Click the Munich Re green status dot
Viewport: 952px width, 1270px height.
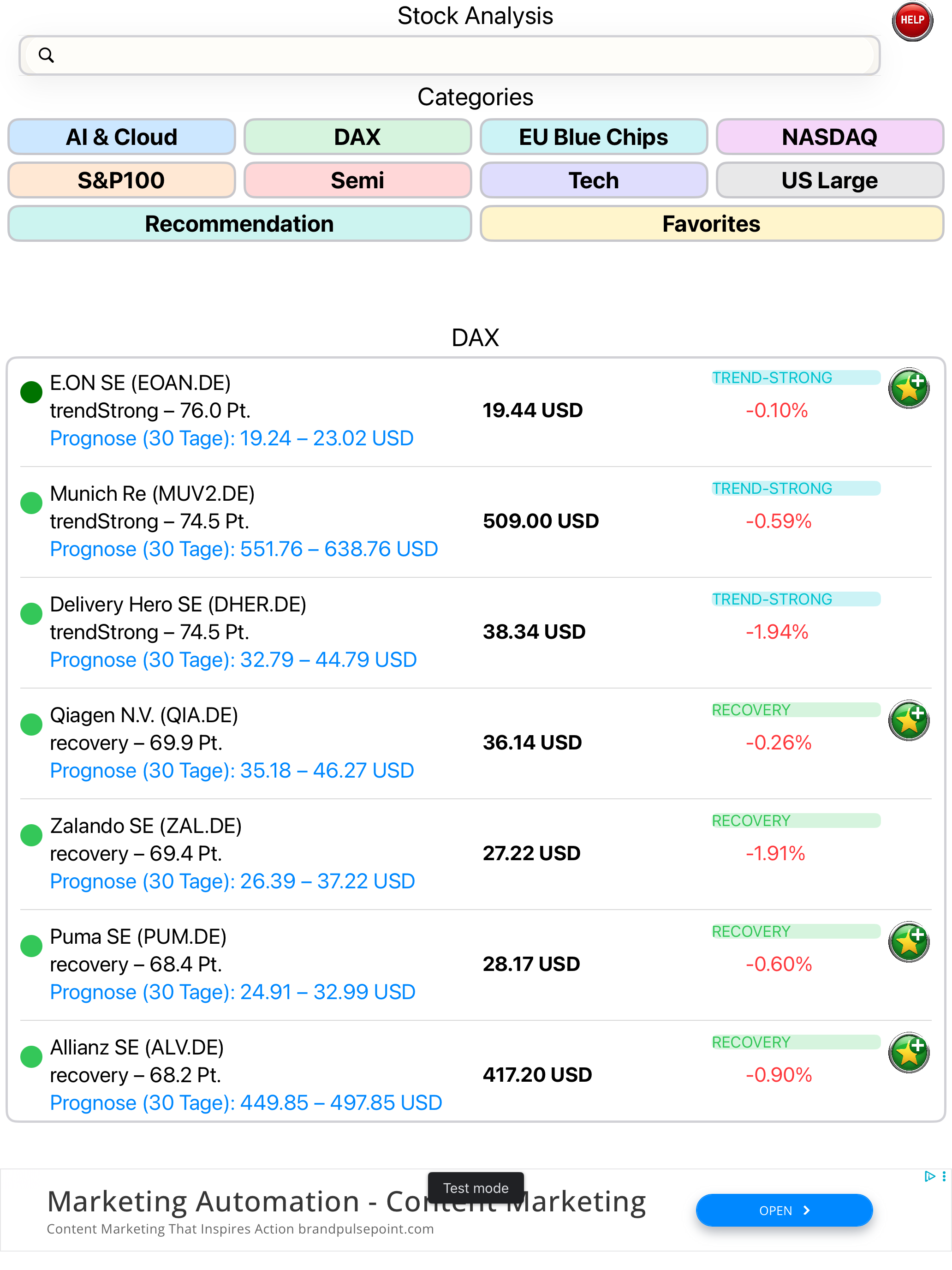(x=31, y=503)
